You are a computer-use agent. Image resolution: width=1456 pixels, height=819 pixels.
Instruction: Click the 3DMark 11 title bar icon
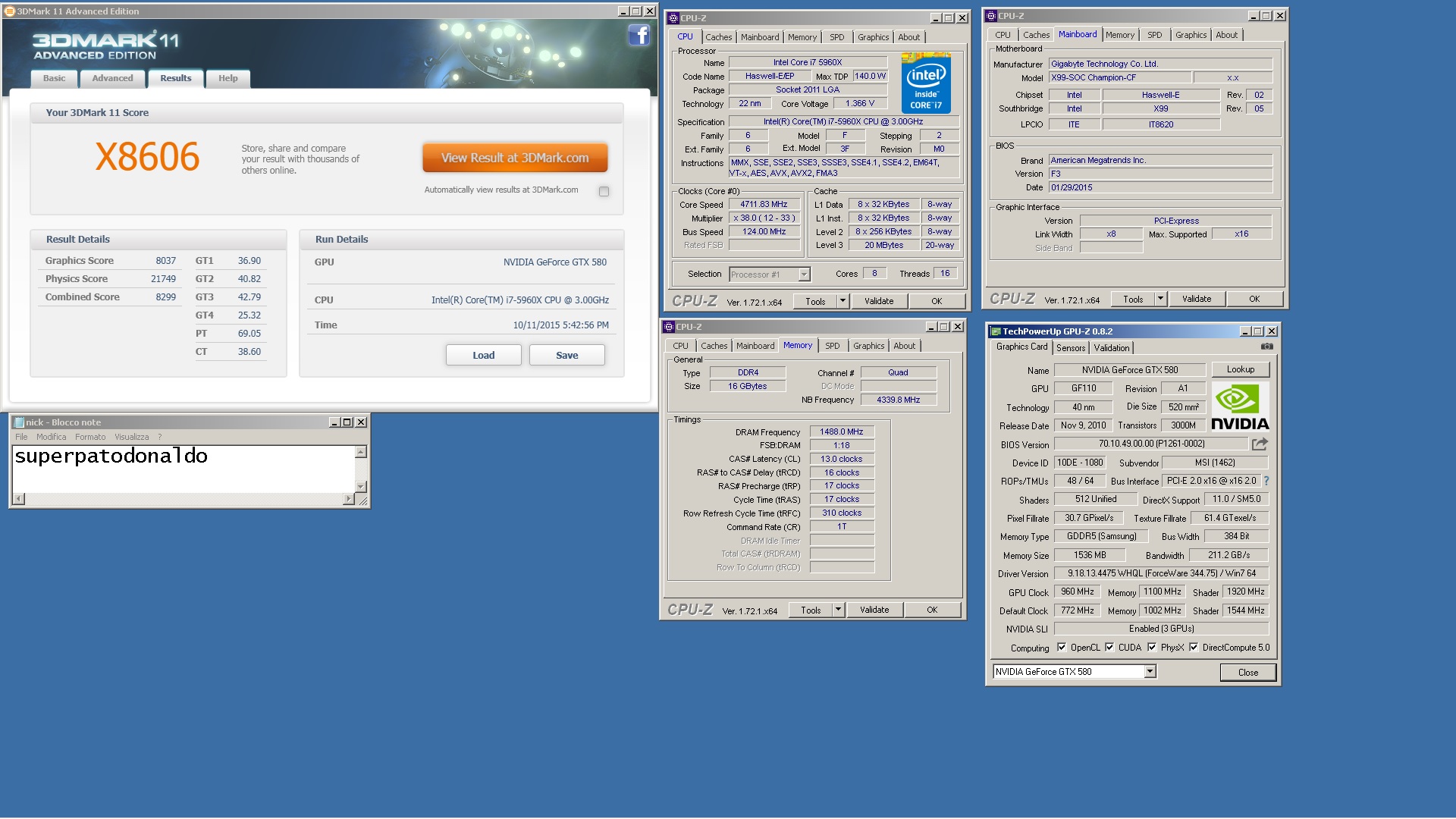(x=10, y=11)
